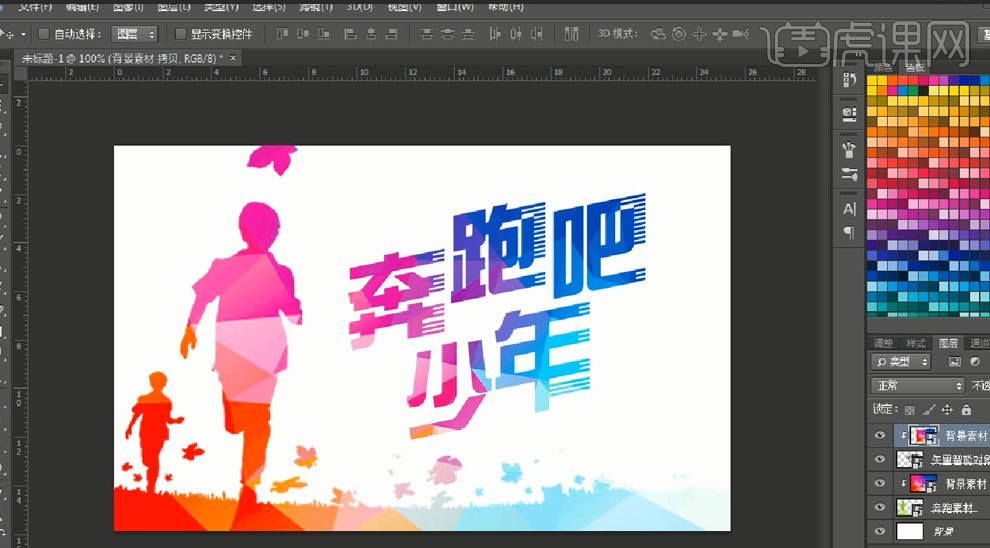Image resolution: width=990 pixels, height=548 pixels.
Task: Open the 正常 blend mode dropdown
Action: (917, 385)
